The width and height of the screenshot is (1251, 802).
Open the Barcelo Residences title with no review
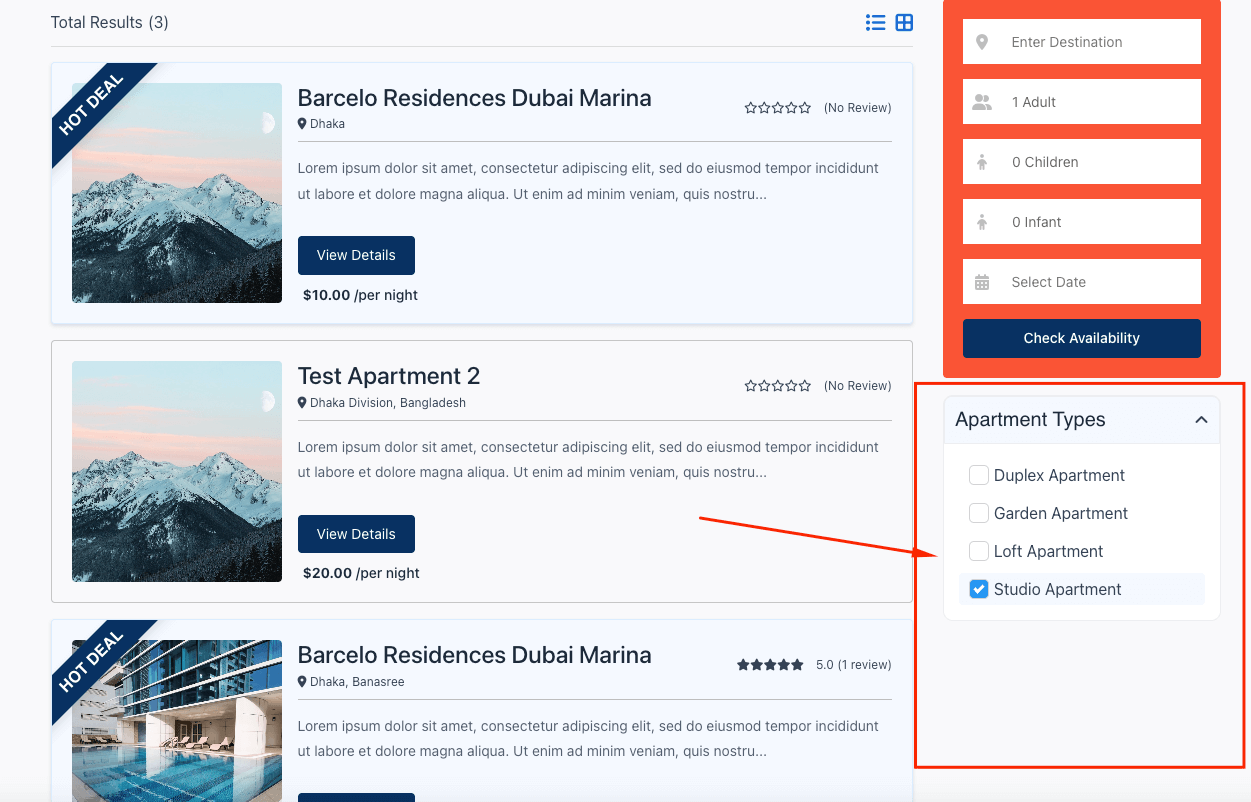tap(475, 98)
